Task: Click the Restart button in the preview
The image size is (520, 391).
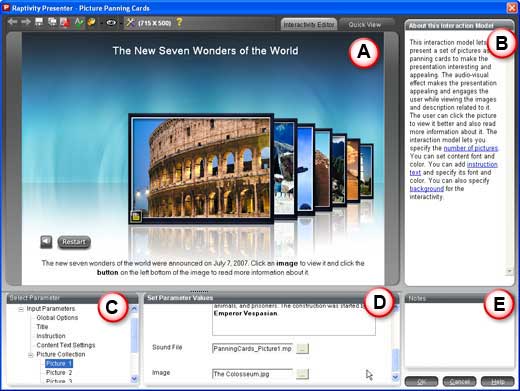Action: tap(74, 242)
